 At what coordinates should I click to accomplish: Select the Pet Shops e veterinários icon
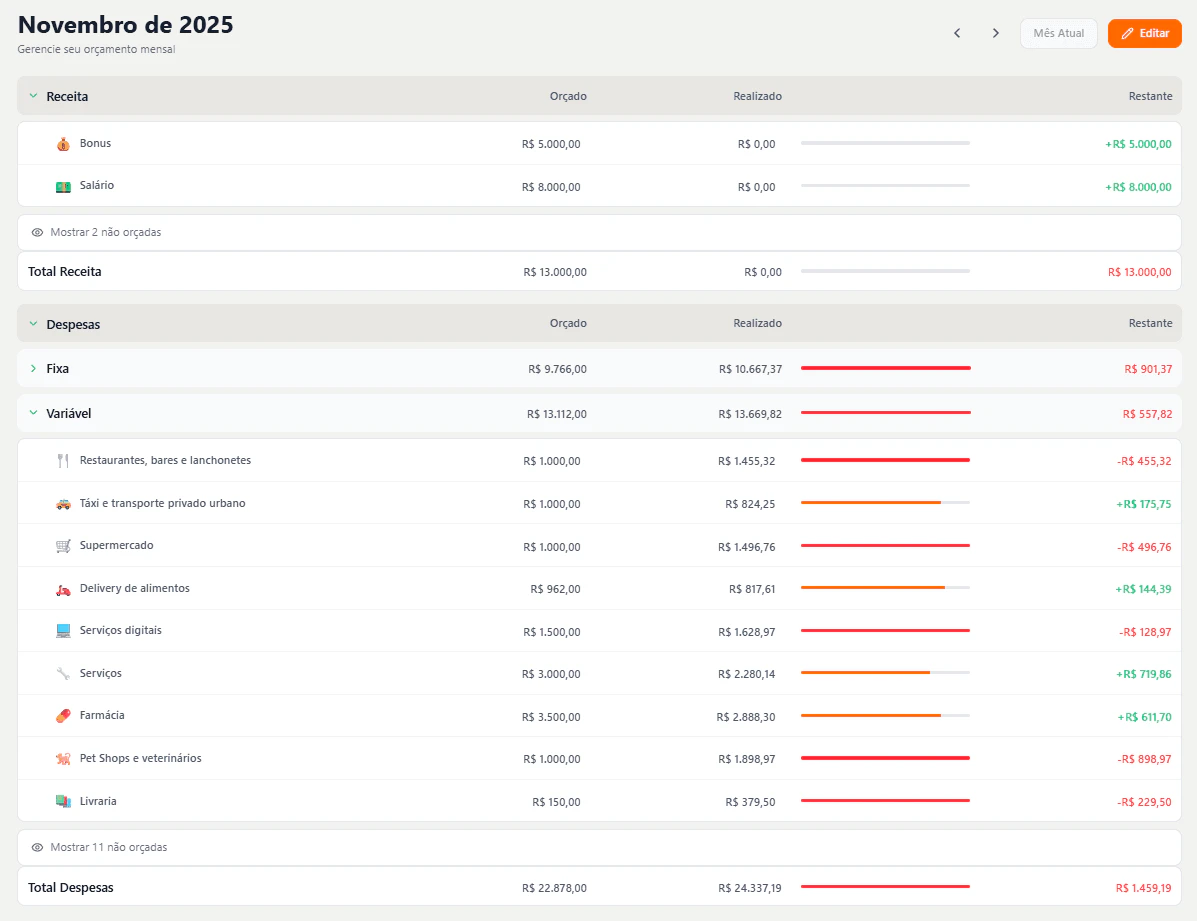61,759
